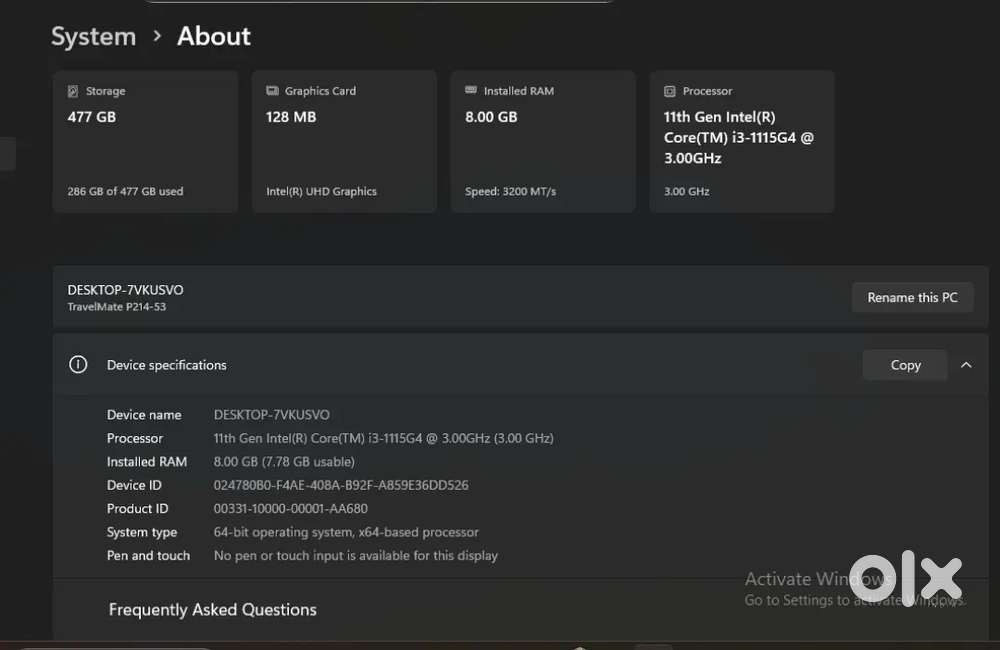Click the Graphics Card icon
The image size is (1000, 650).
272,91
